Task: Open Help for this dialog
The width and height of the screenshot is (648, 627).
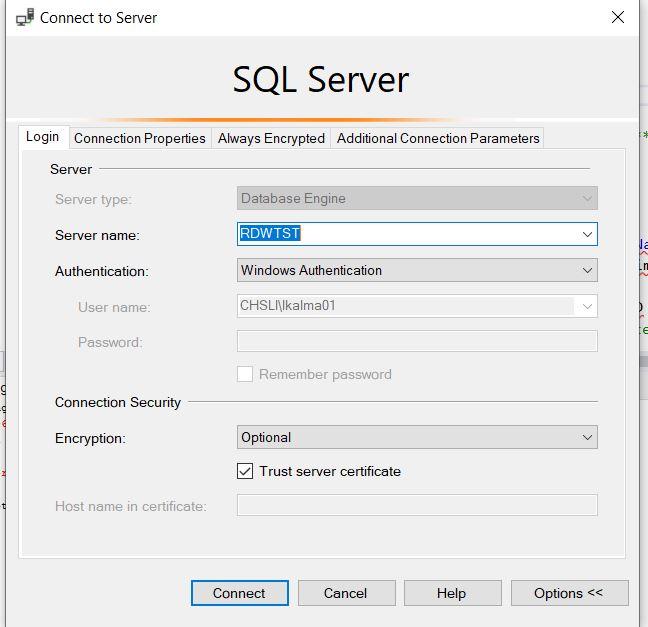Action: (x=451, y=593)
